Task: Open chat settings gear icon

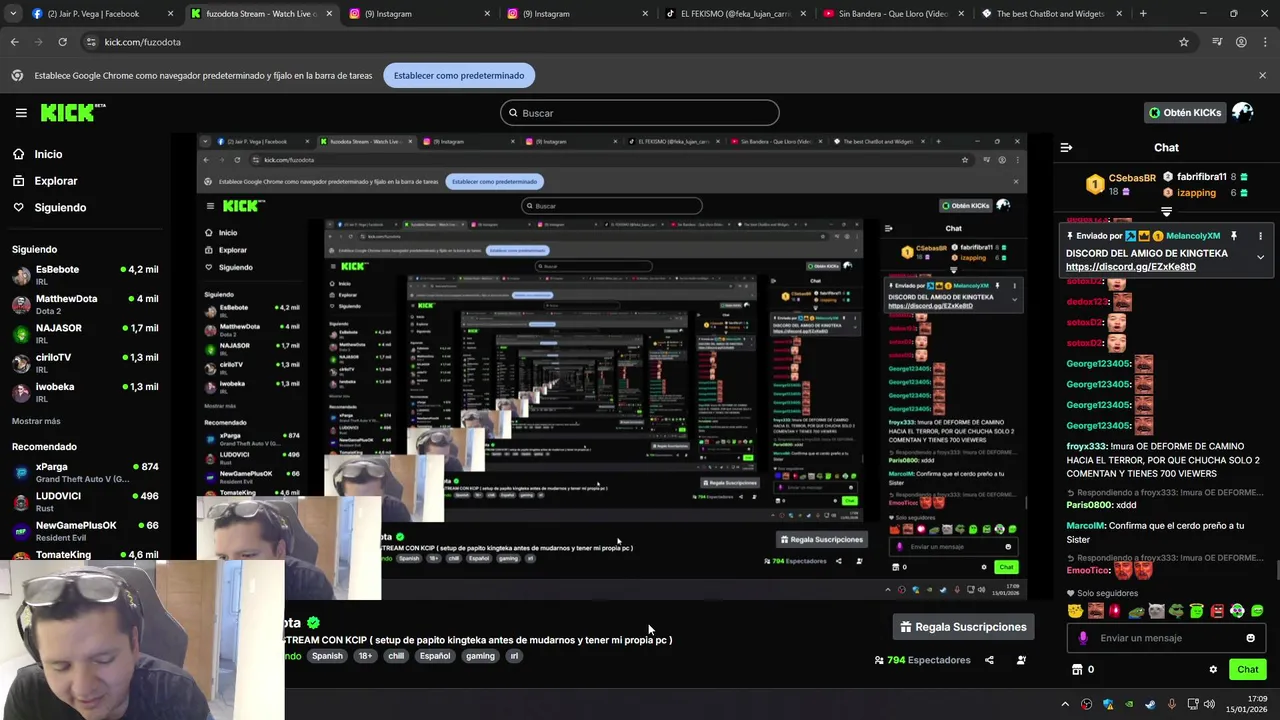Action: 1213,670
